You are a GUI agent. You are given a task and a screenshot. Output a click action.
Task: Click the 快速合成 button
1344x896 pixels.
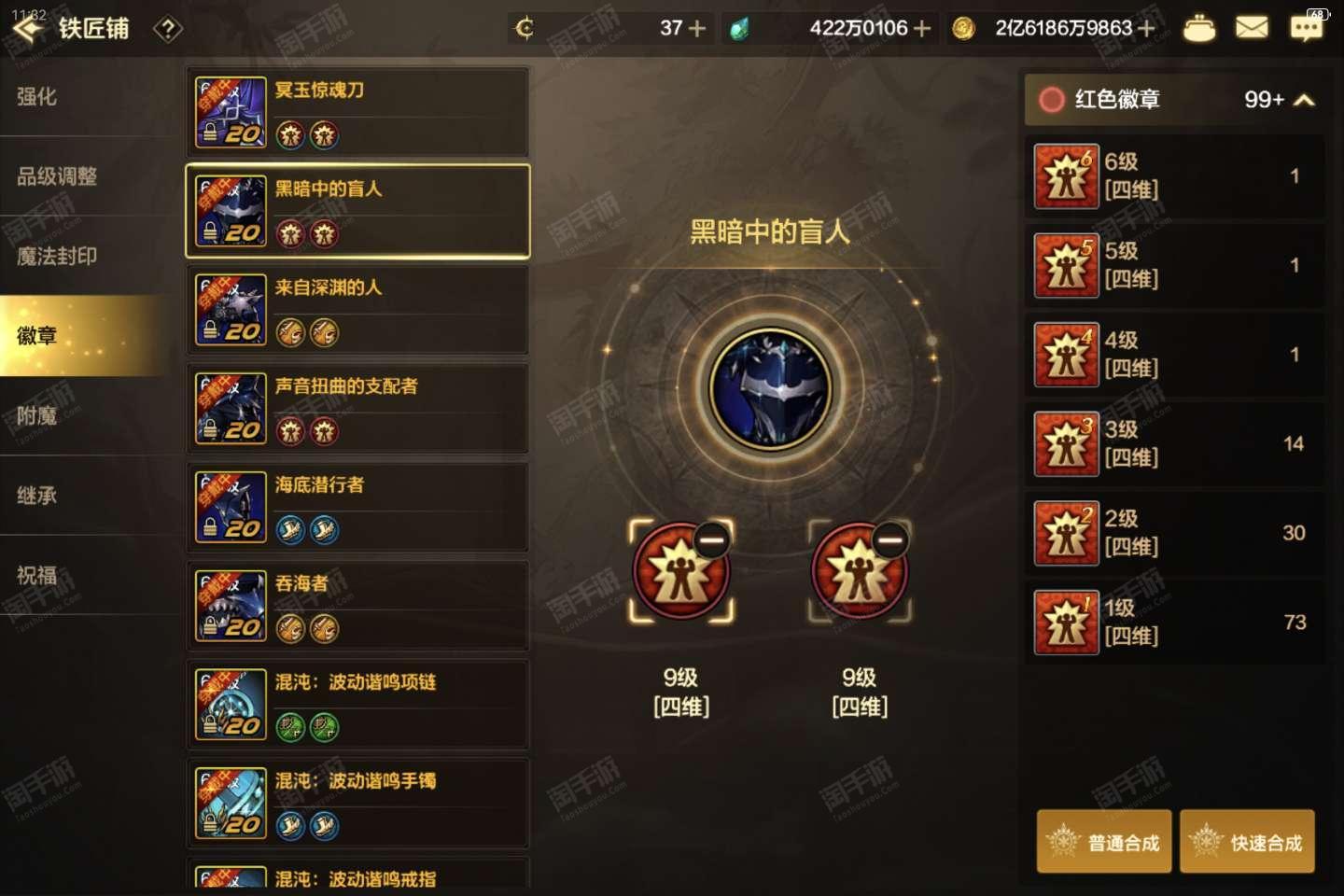tap(1247, 842)
